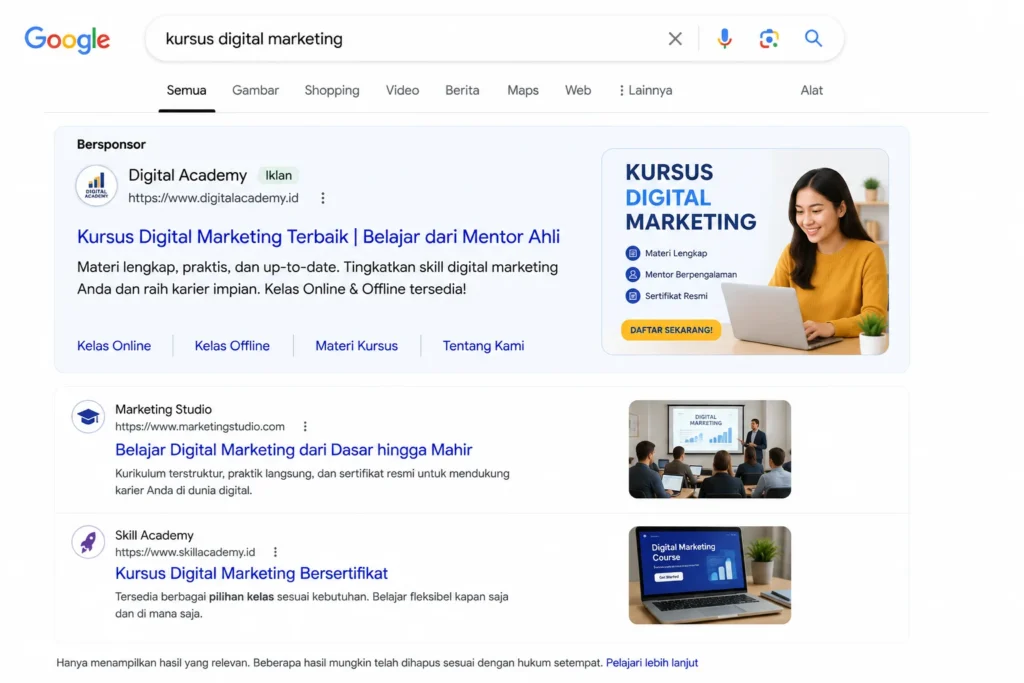Click Sertifikat Resmi item in banner

667,296
